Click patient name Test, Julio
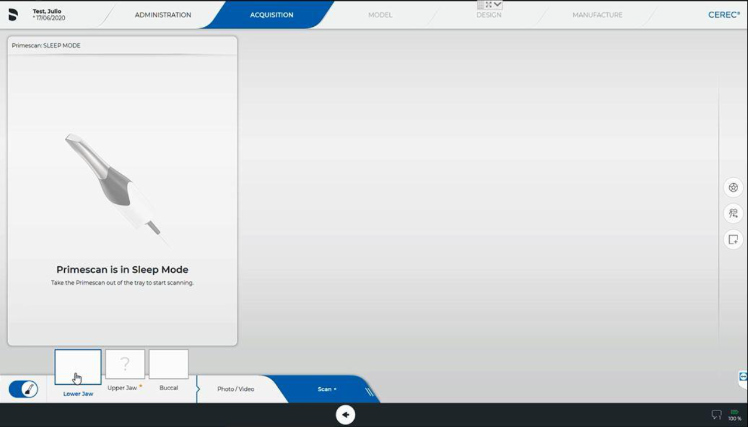 point(47,11)
